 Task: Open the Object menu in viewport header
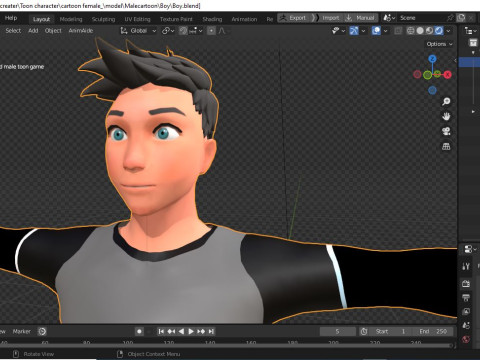coord(53,31)
